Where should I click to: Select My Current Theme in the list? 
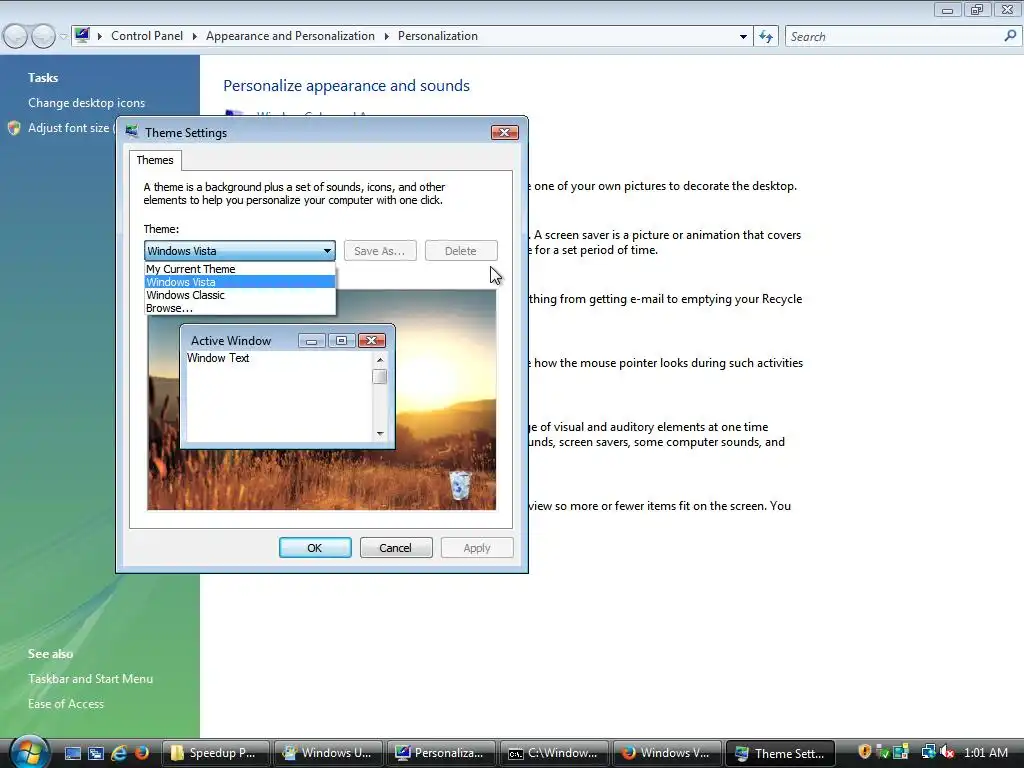(240, 269)
